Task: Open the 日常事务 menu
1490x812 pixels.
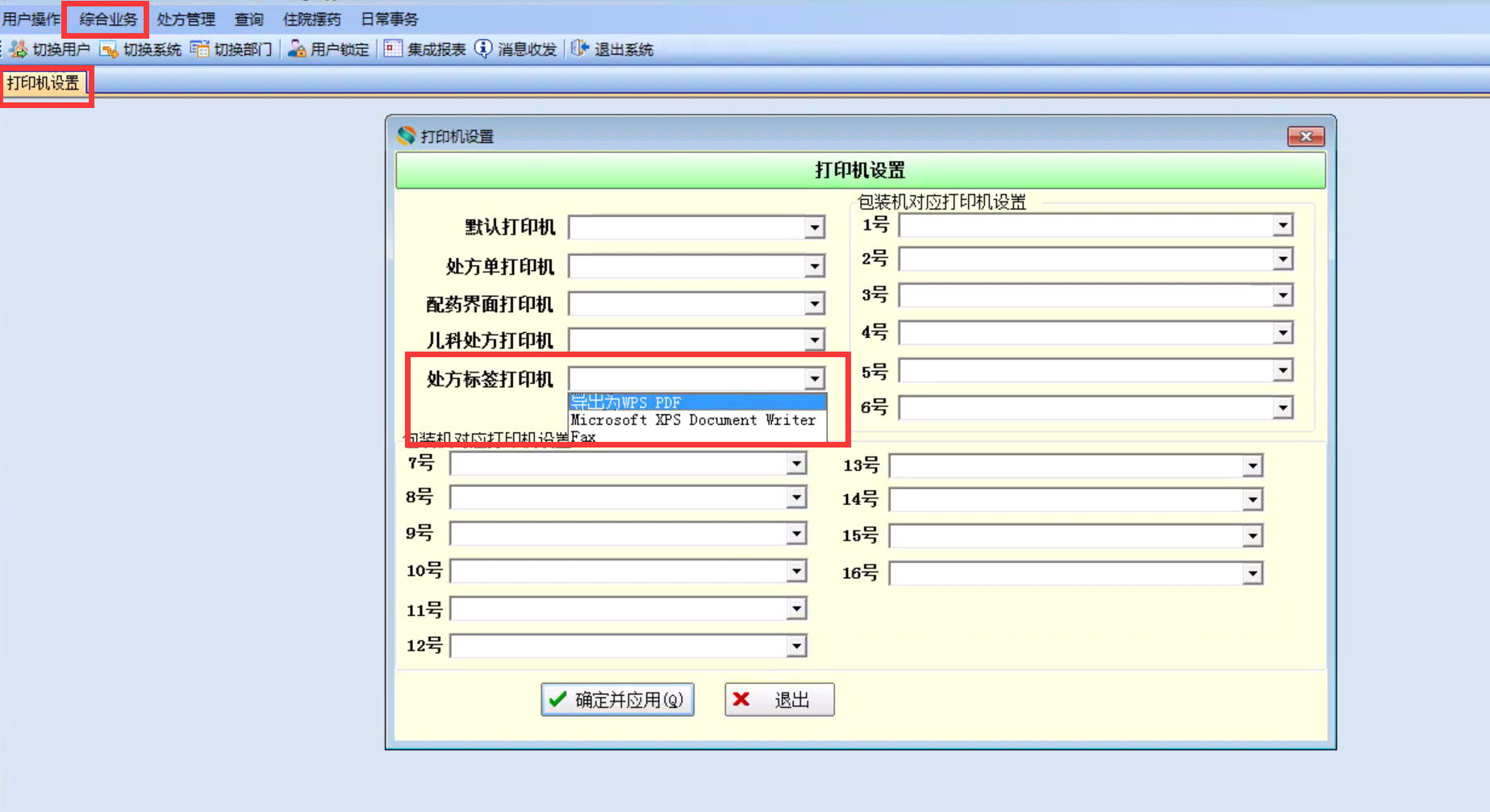Action: tap(390, 19)
